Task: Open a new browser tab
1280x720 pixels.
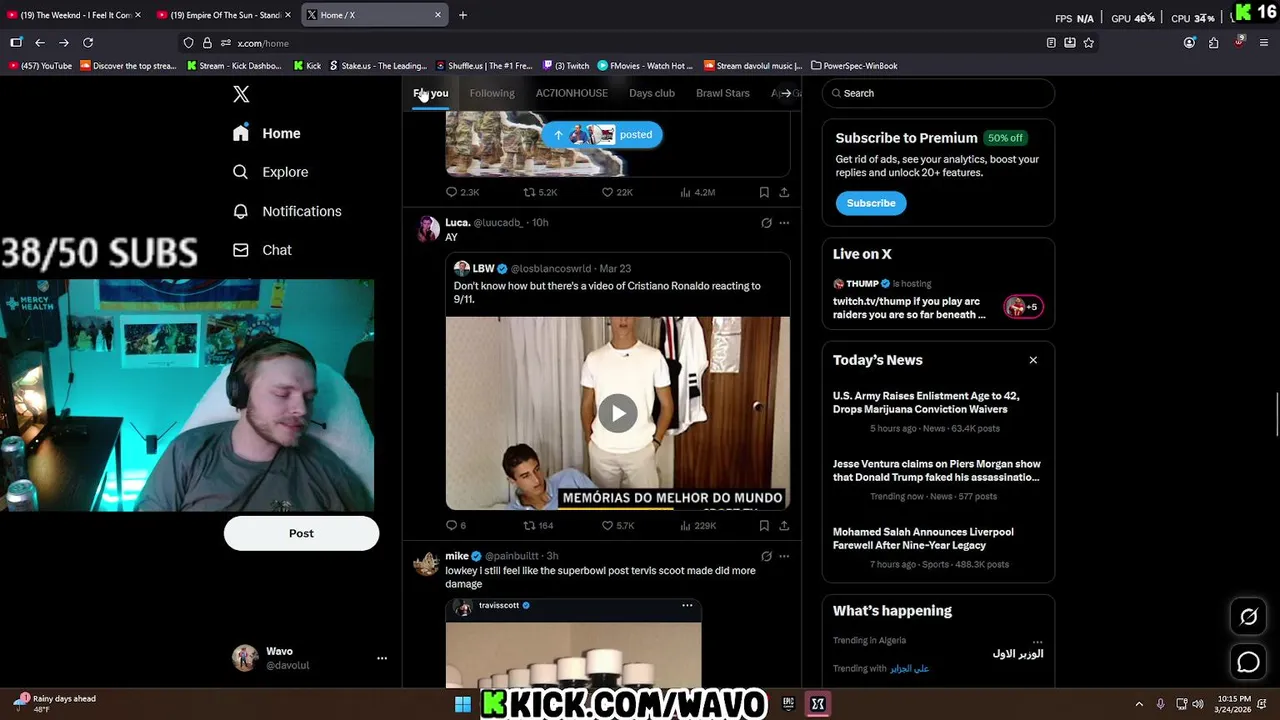Action: click(462, 15)
